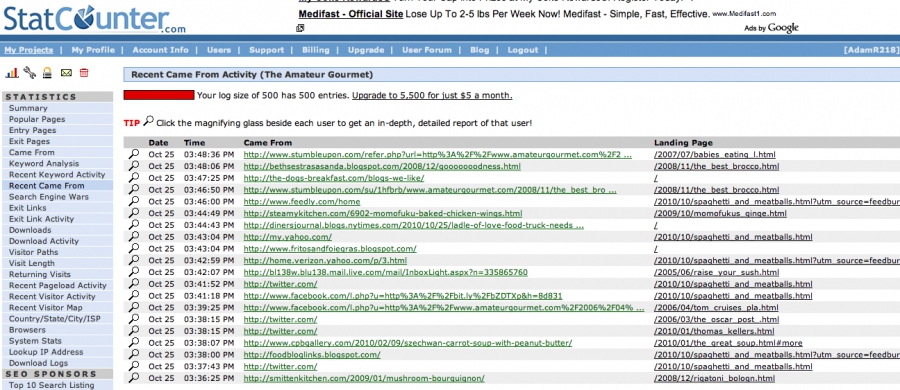
Task: Open landing page /2005/06/raise_your_sush.html
Action: click(x=716, y=272)
